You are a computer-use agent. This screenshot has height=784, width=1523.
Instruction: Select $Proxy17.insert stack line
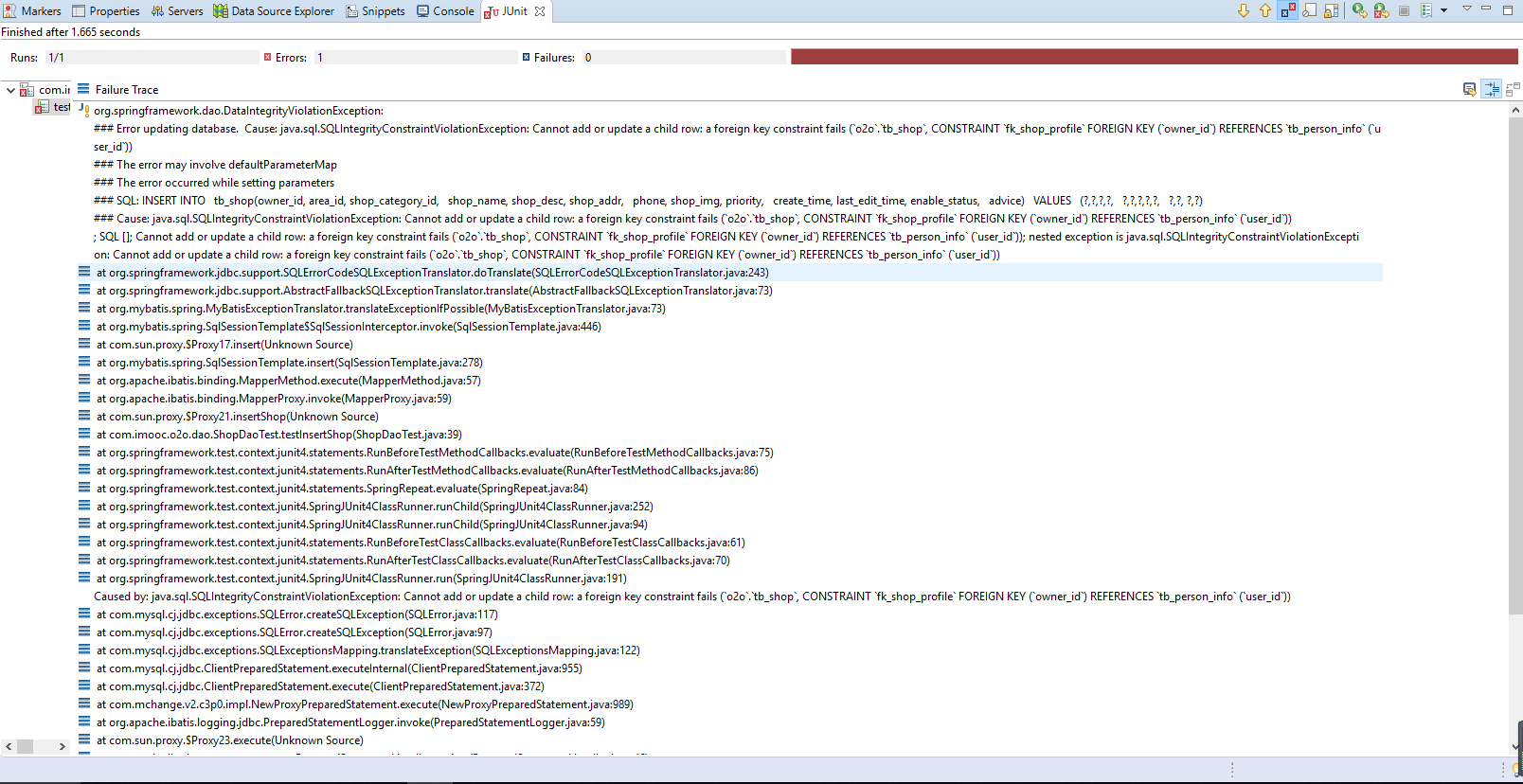point(224,345)
